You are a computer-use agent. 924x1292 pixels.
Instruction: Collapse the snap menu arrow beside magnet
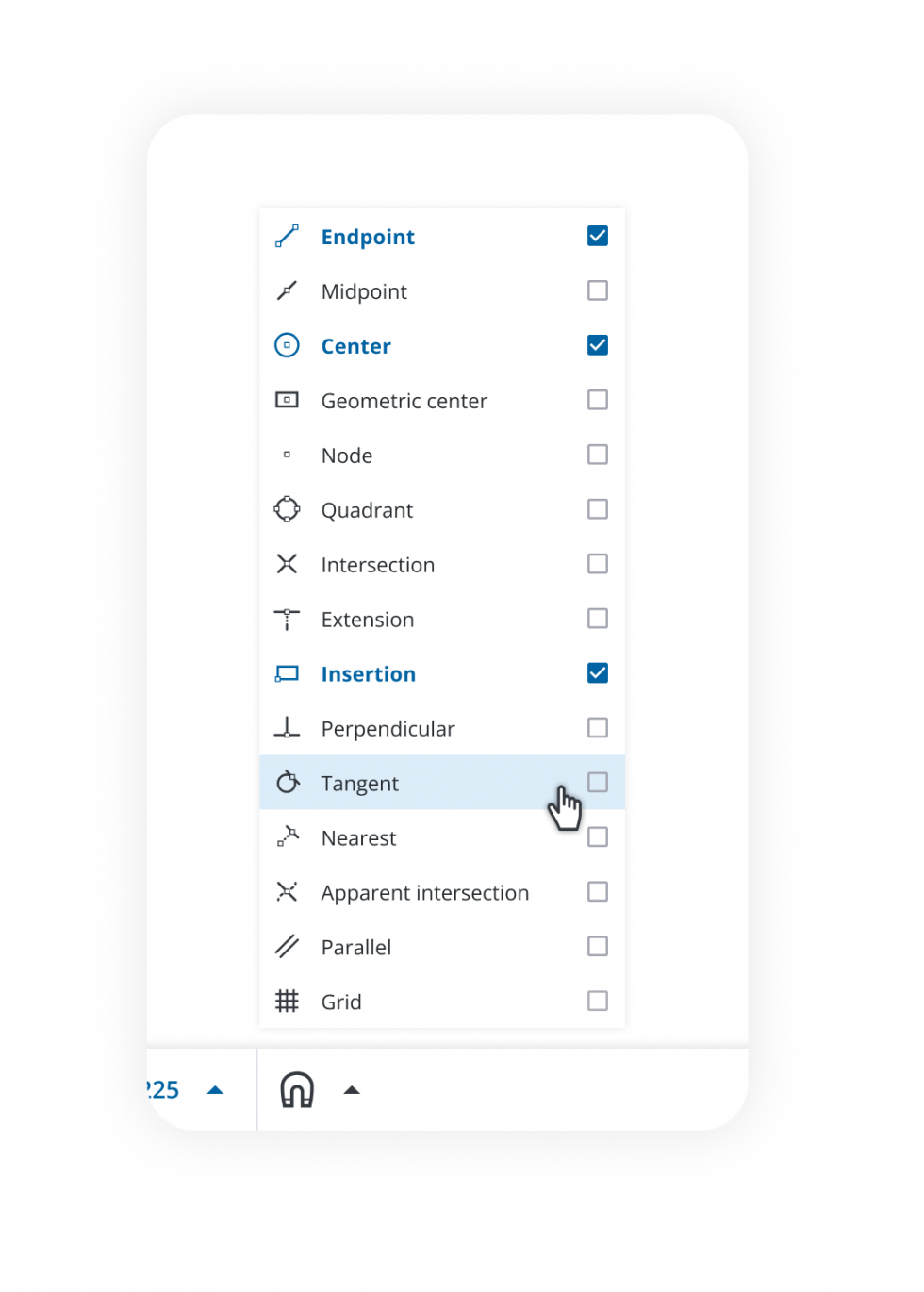tap(352, 1090)
